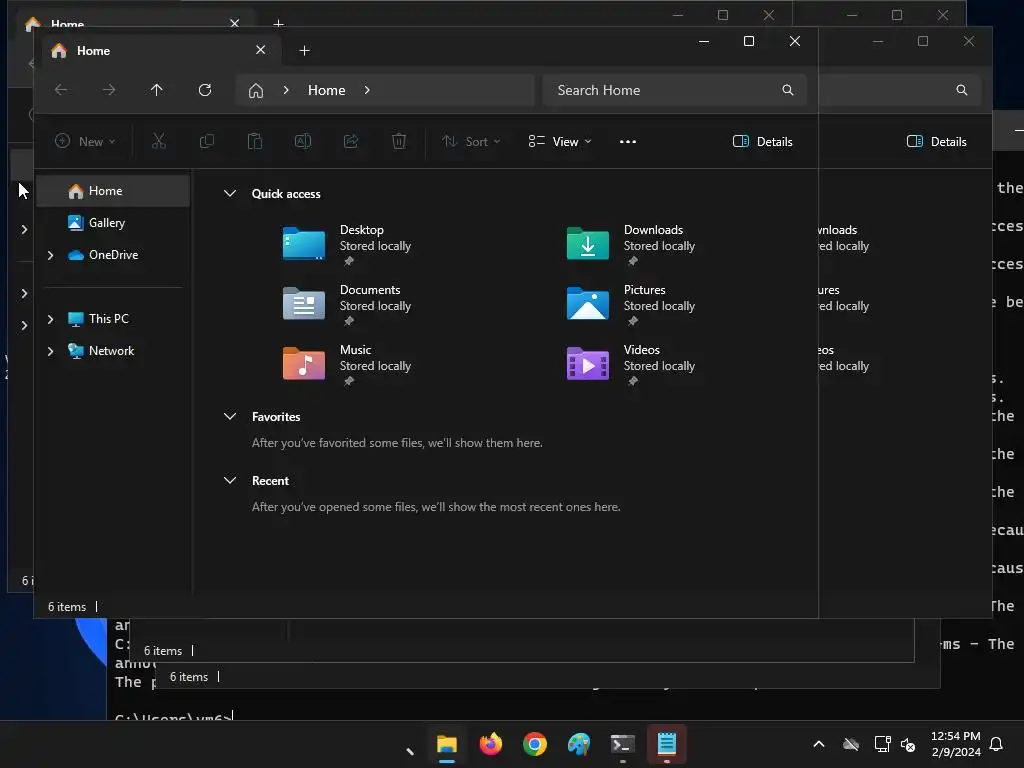The image size is (1024, 768).
Task: Open the View dropdown menu
Action: pyautogui.click(x=560, y=142)
